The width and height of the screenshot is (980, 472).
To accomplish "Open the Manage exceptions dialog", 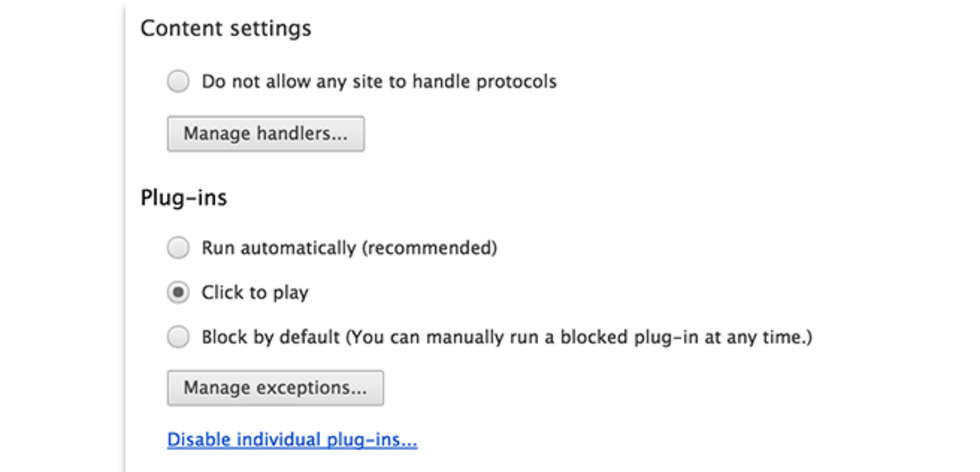I will pyautogui.click(x=275, y=387).
